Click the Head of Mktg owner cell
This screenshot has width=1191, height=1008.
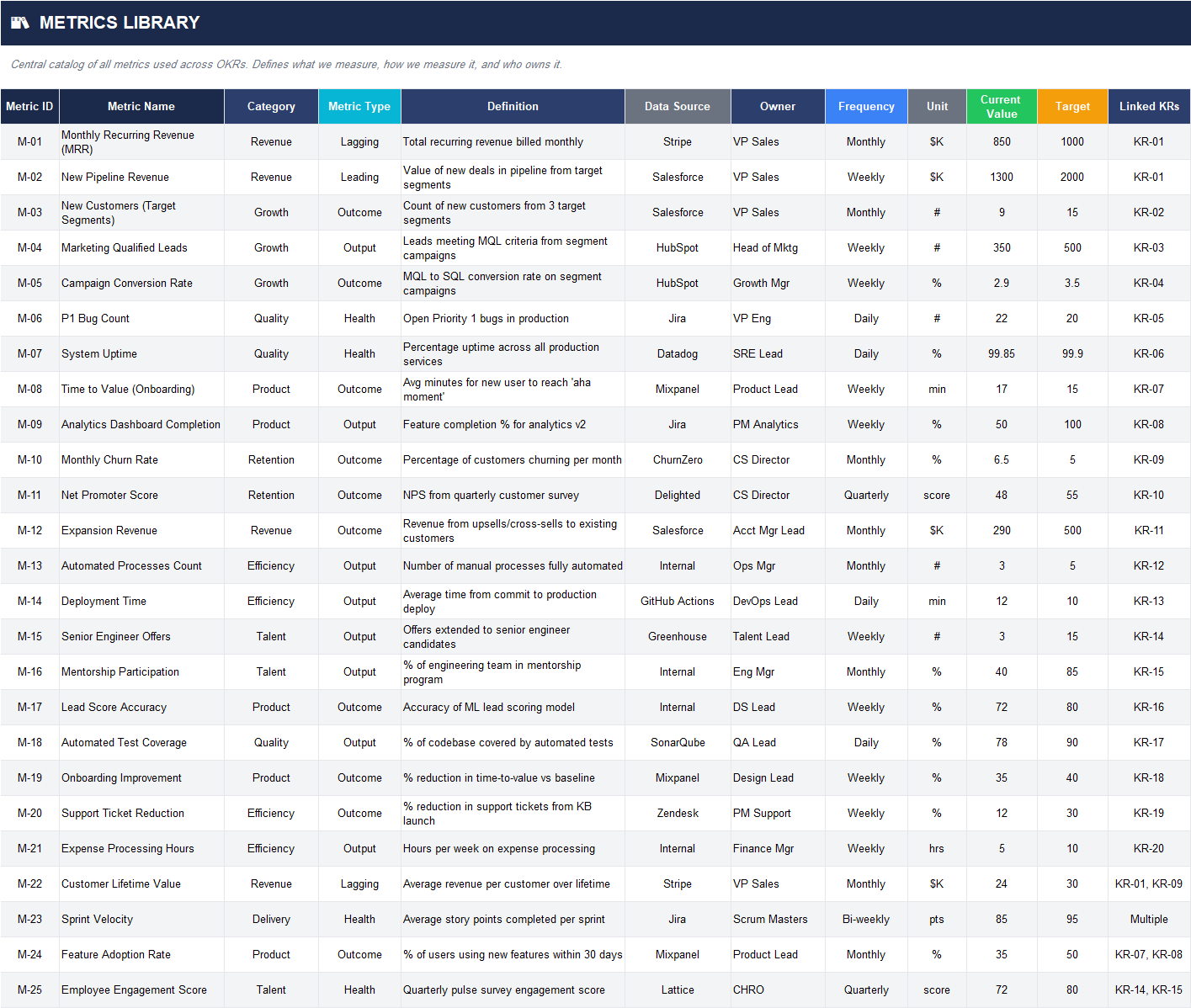pyautogui.click(x=778, y=247)
